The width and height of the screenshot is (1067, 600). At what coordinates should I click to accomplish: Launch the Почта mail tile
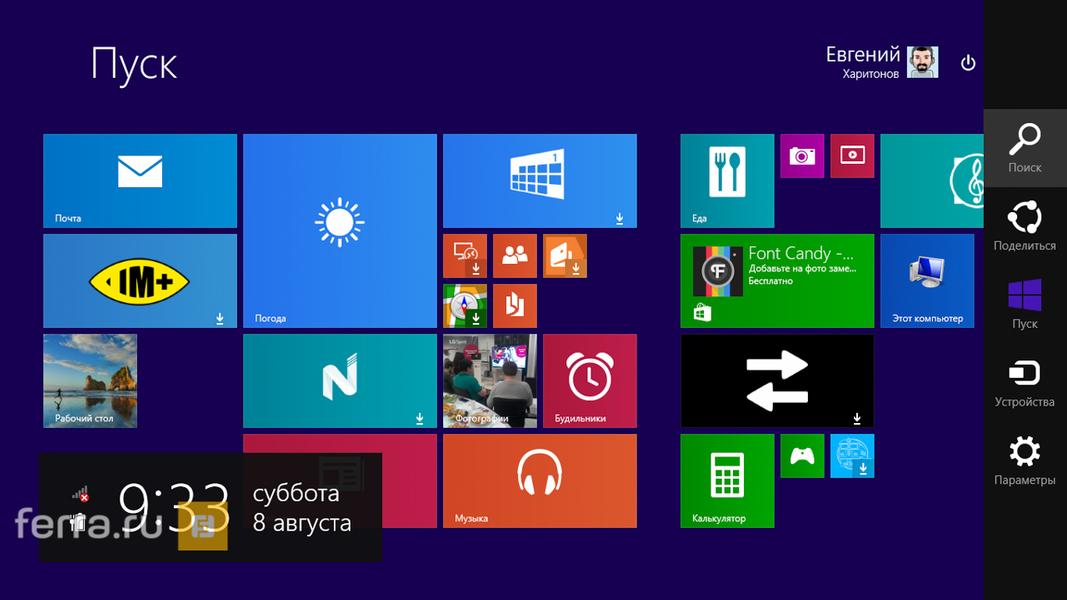pyautogui.click(x=140, y=181)
